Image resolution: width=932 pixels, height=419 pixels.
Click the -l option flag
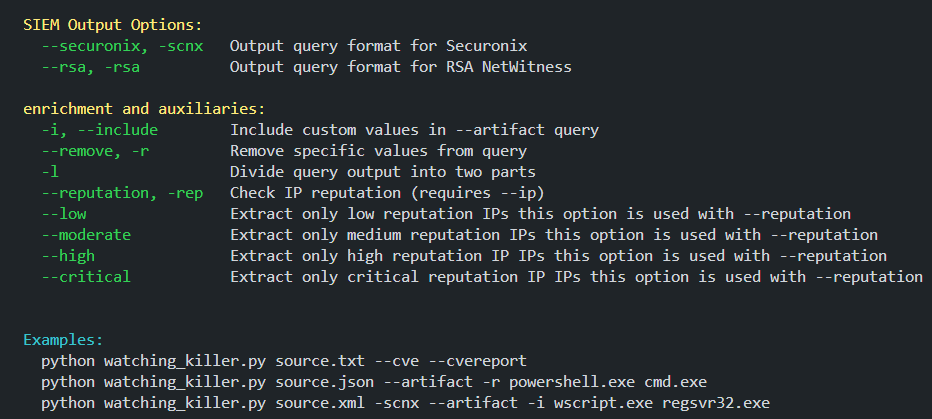tap(51, 172)
